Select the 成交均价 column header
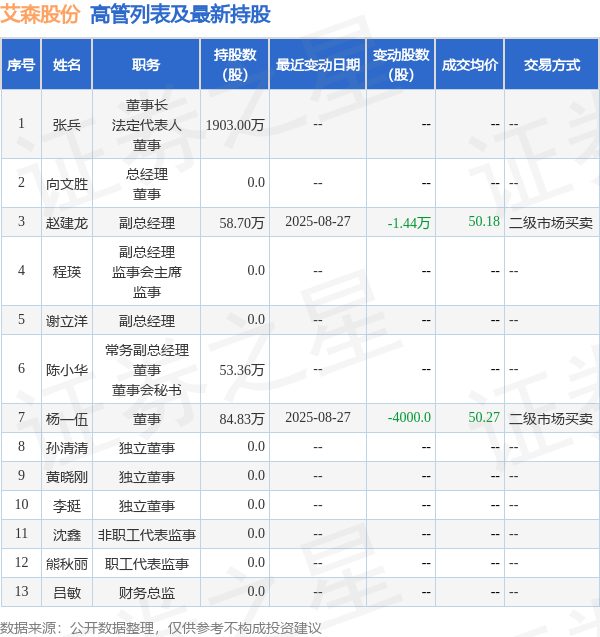Viewport: 600px width, 637px height. [x=470, y=65]
